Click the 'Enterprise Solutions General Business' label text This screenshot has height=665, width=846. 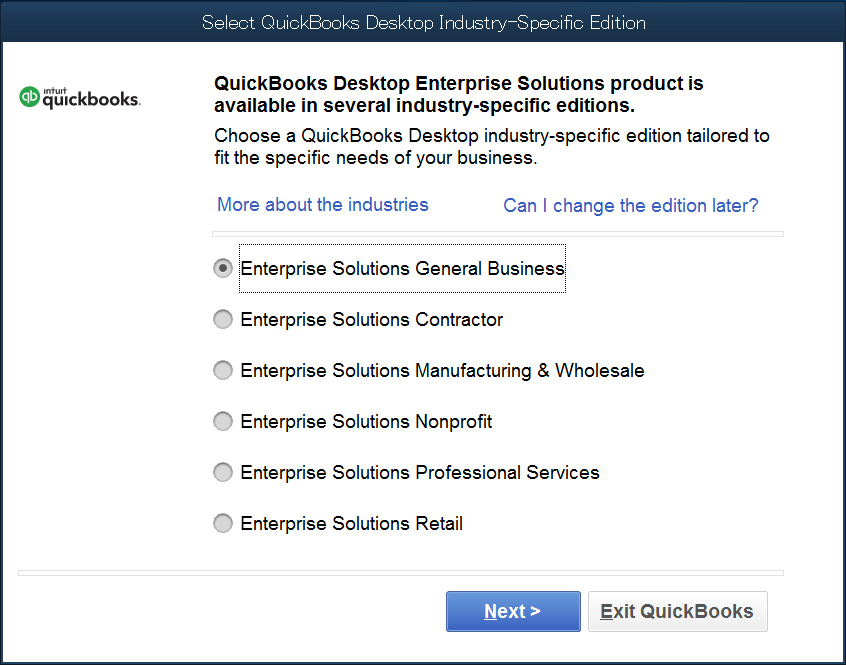402,269
